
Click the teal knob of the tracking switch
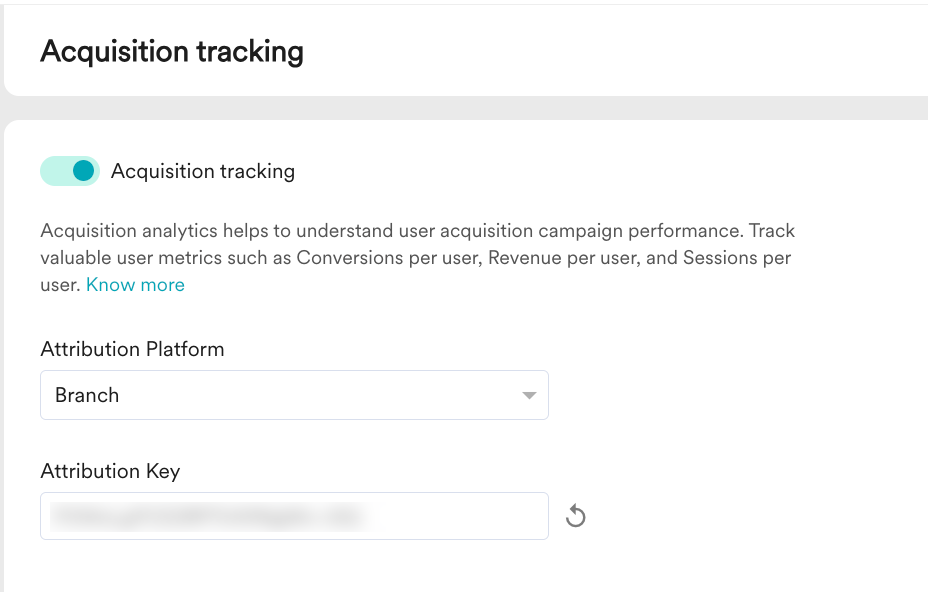pos(83,171)
